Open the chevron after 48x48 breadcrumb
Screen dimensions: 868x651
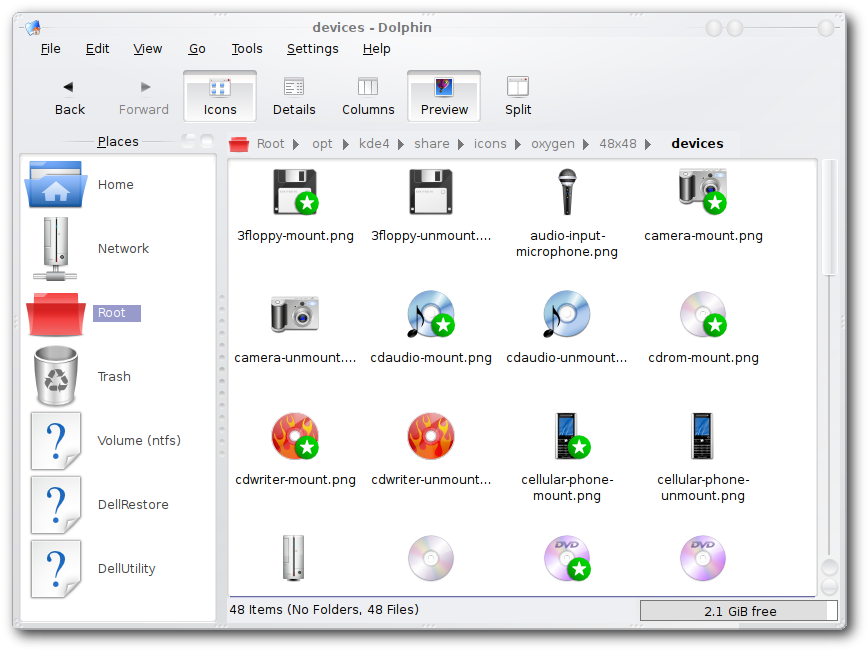pos(650,143)
